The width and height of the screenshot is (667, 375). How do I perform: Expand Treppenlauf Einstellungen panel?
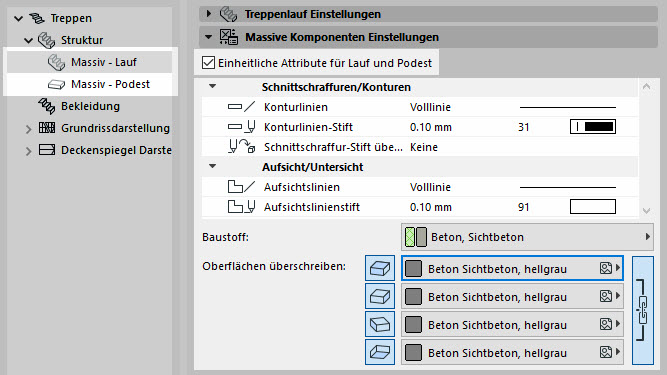coord(208,14)
